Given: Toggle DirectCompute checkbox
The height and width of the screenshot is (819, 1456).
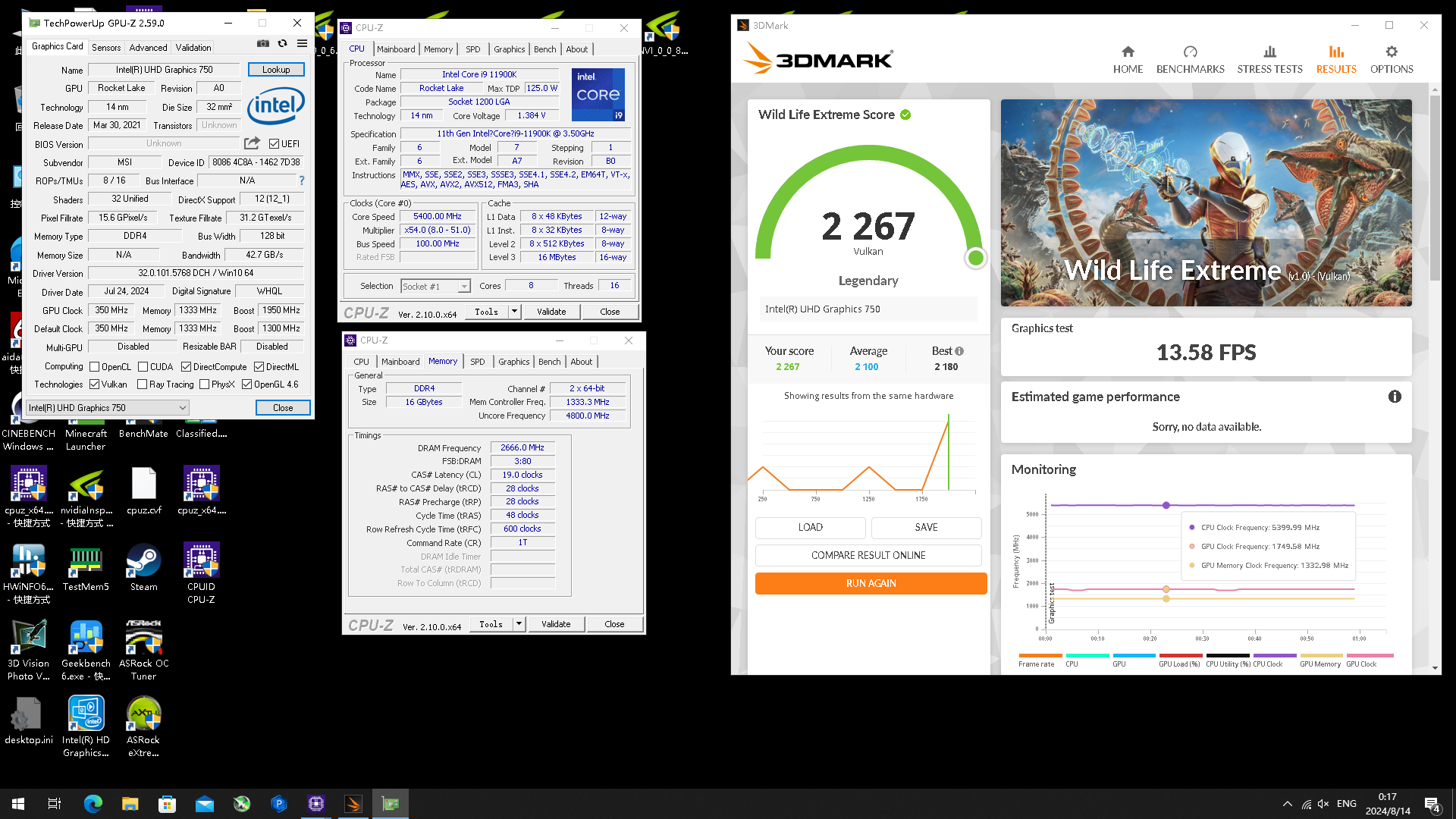Looking at the screenshot, I should coord(186,366).
